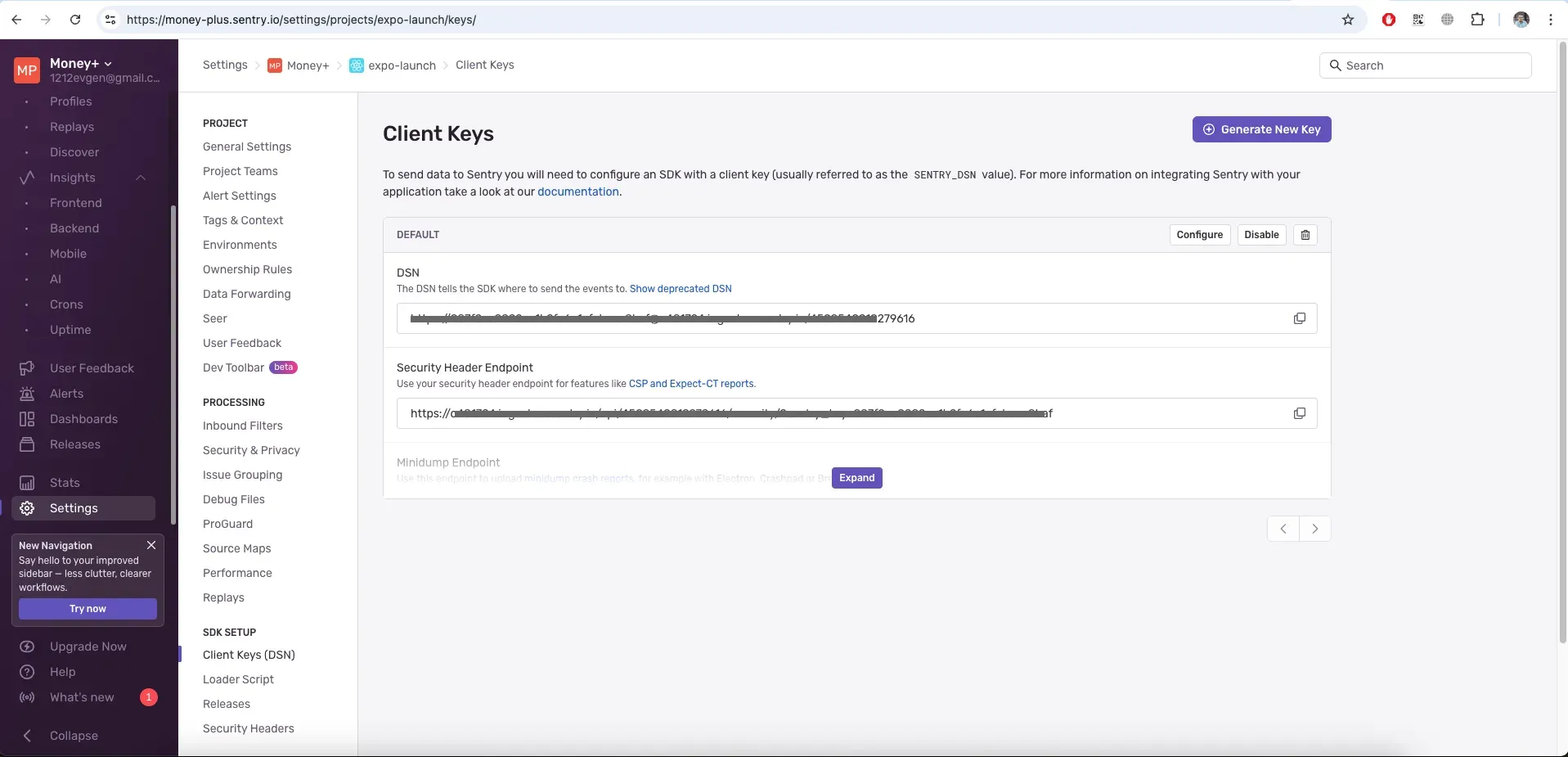This screenshot has height=757, width=1568.
Task: Click the MP organization avatar
Action: click(27, 70)
